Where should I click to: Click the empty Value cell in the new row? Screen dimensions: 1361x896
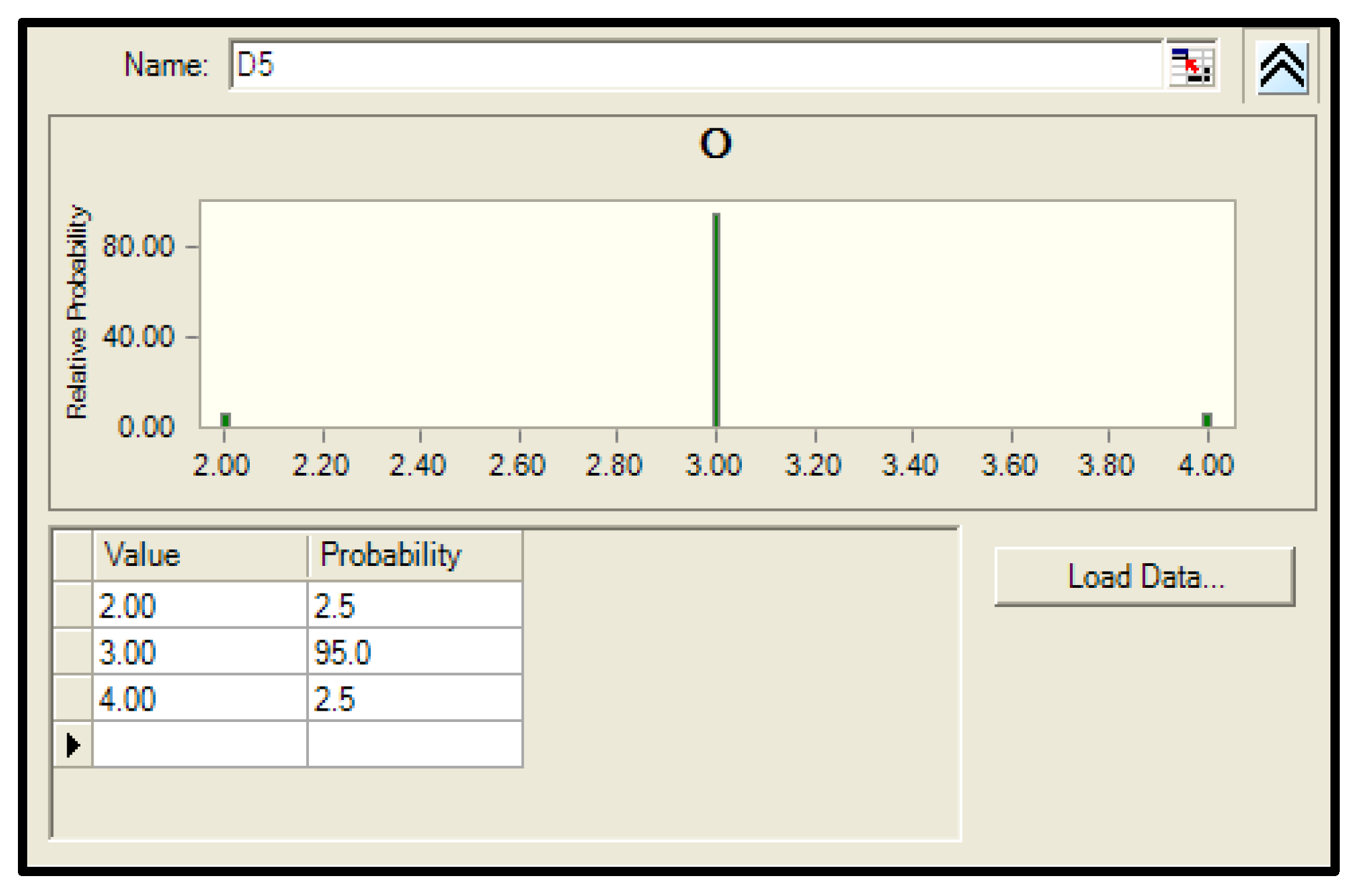(x=200, y=745)
